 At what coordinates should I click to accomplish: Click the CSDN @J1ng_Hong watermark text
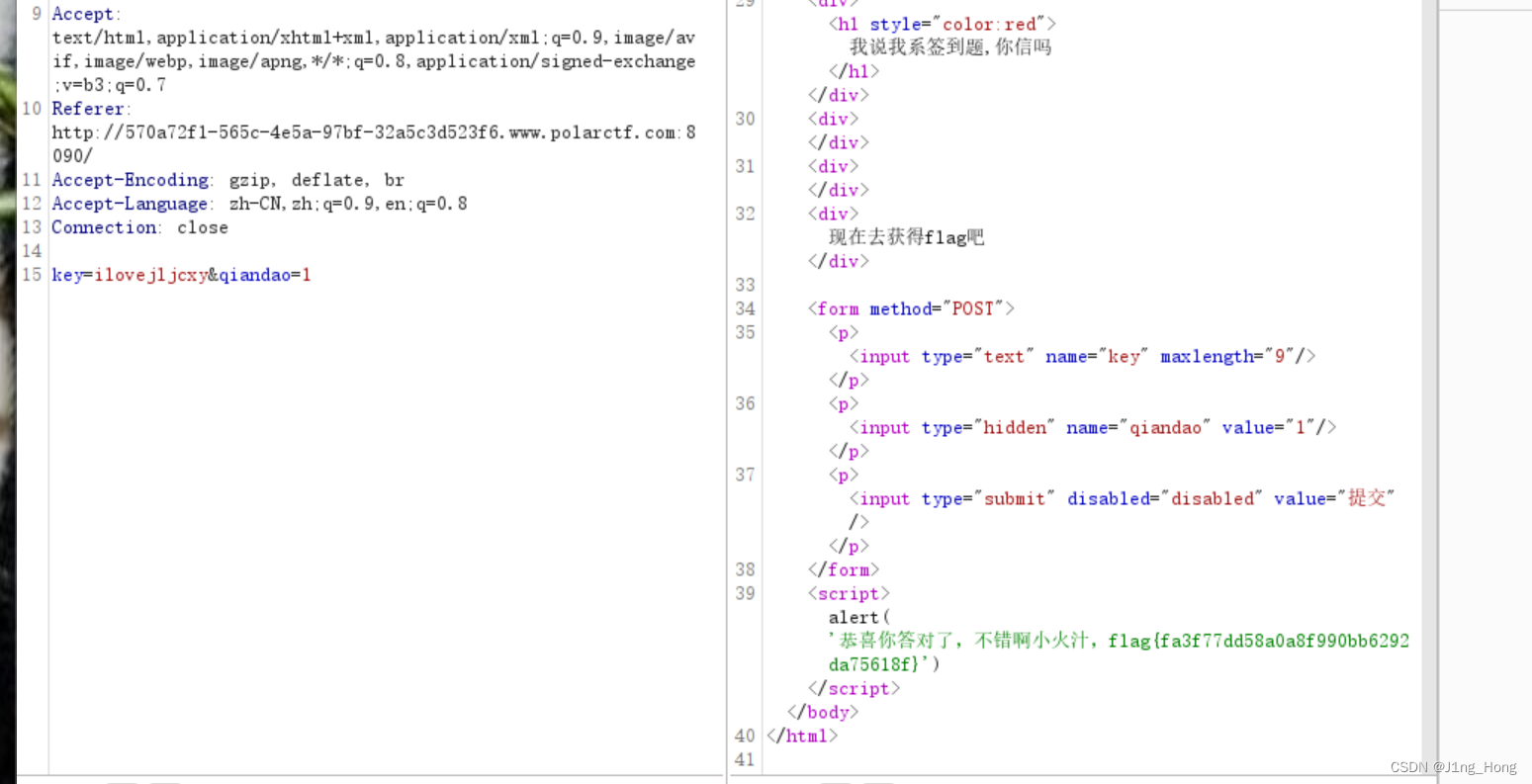coord(1454,766)
